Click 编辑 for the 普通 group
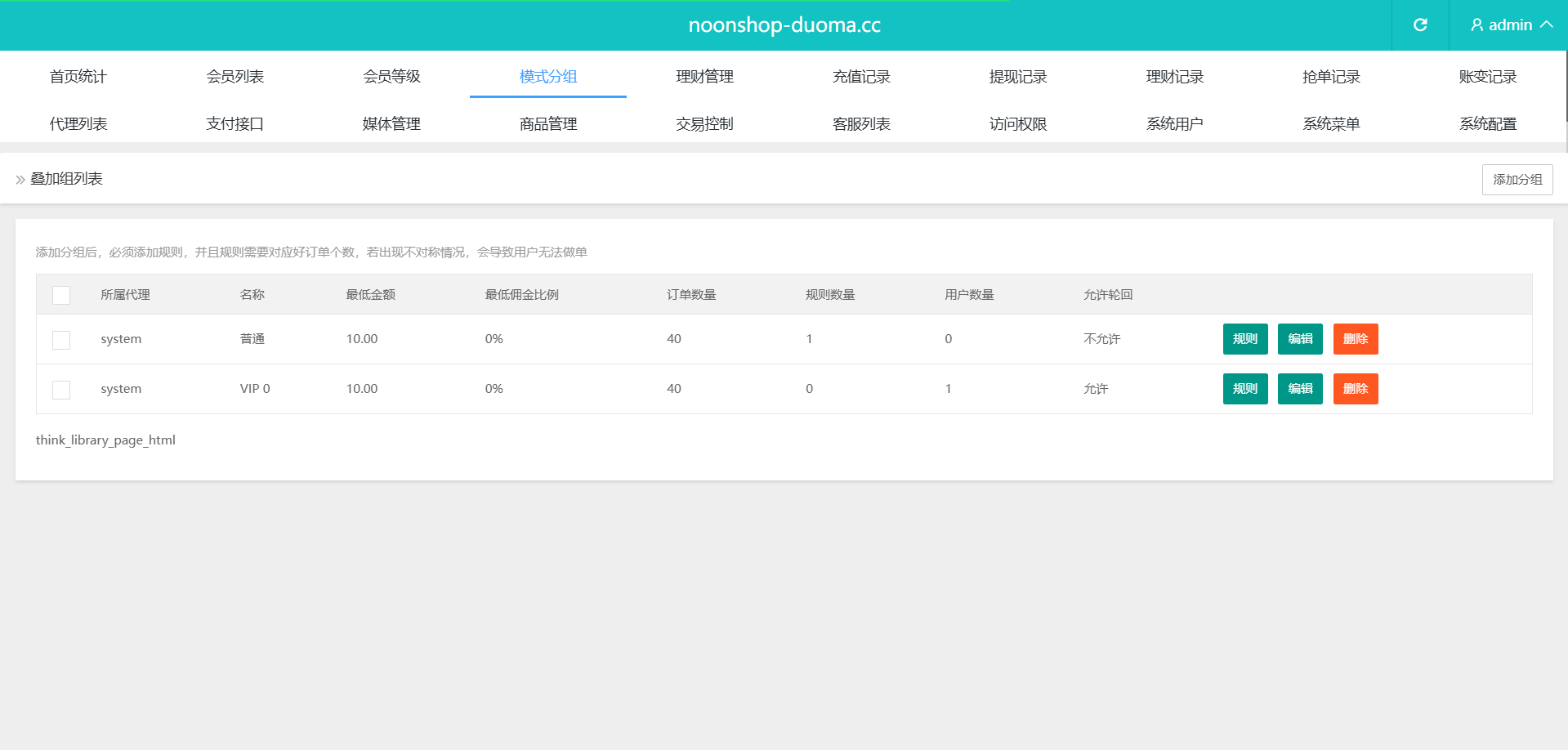 click(x=1299, y=339)
